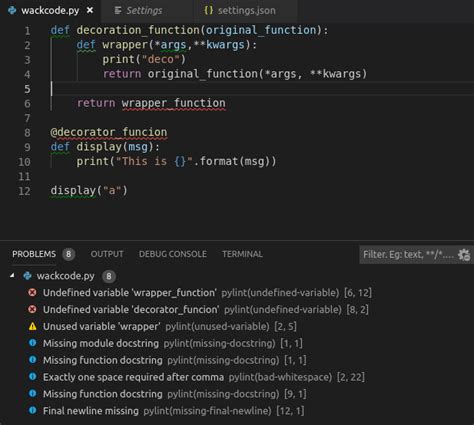Click info icon for final newline missing
The height and width of the screenshot is (425, 474).
(32, 411)
